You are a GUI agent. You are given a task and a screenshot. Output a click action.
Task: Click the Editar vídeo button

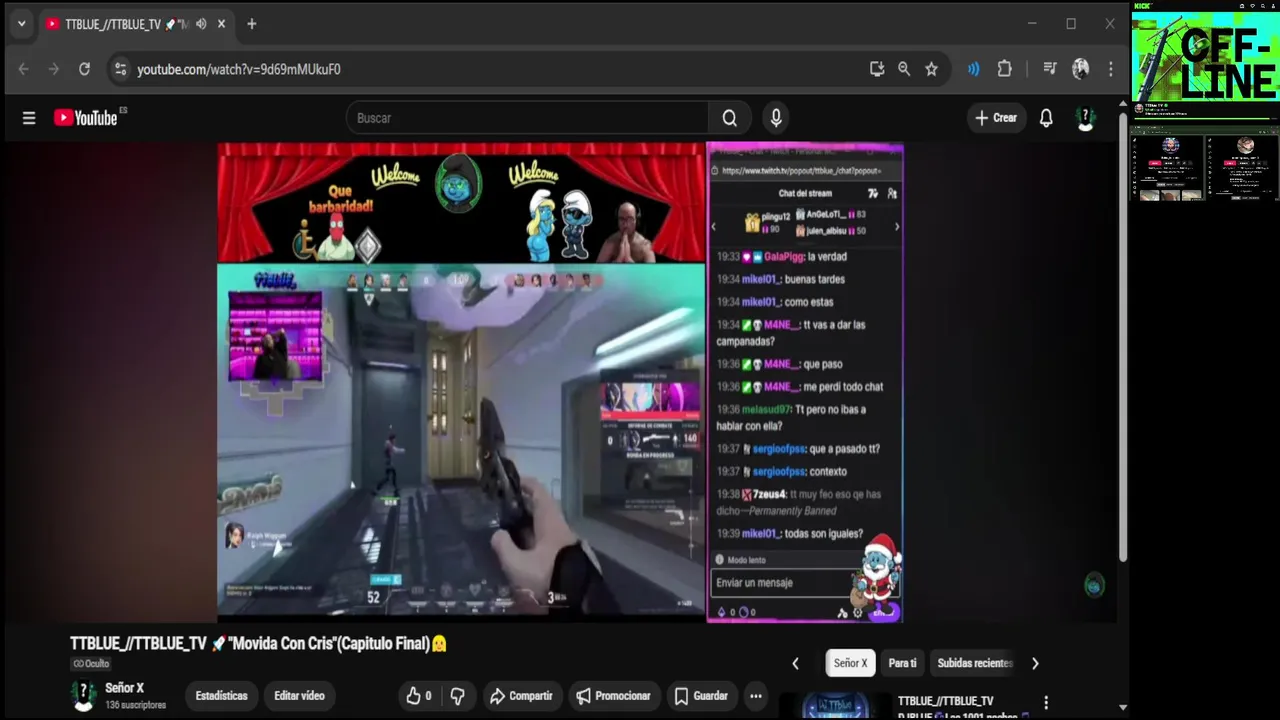pyautogui.click(x=299, y=696)
